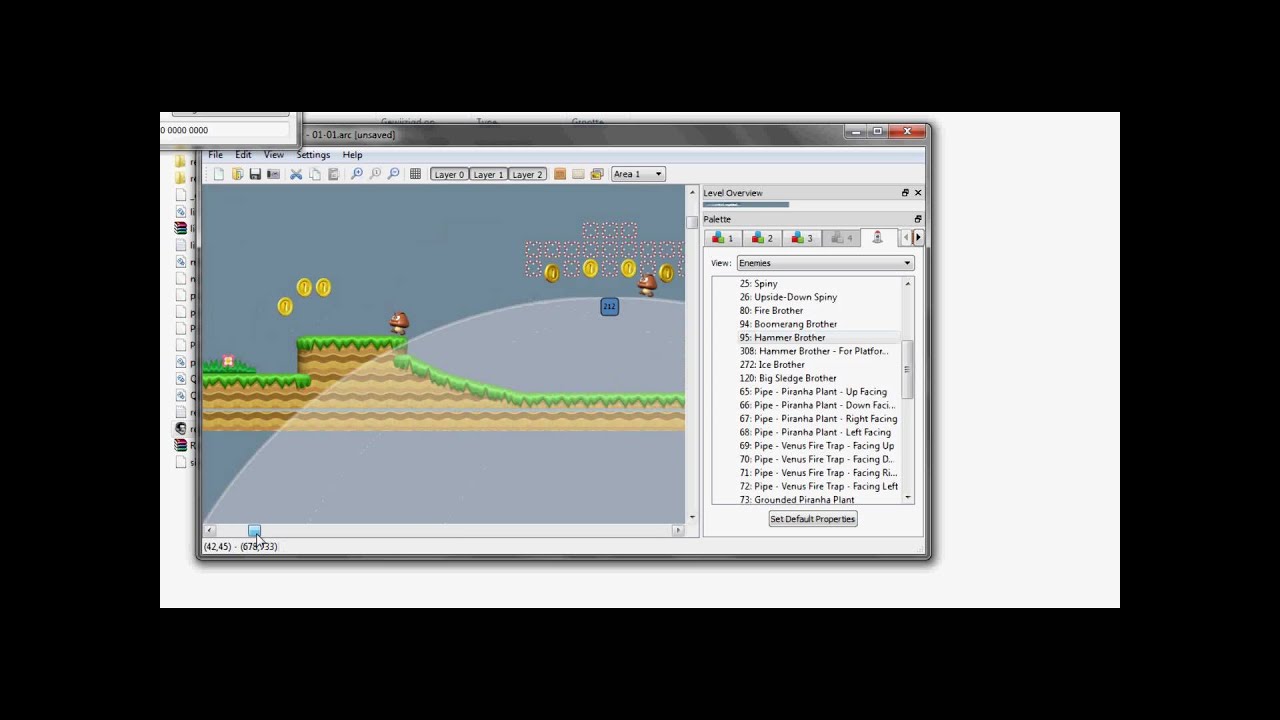This screenshot has width=1280, height=720.
Task: Click the Cut scissors icon
Action: click(296, 174)
